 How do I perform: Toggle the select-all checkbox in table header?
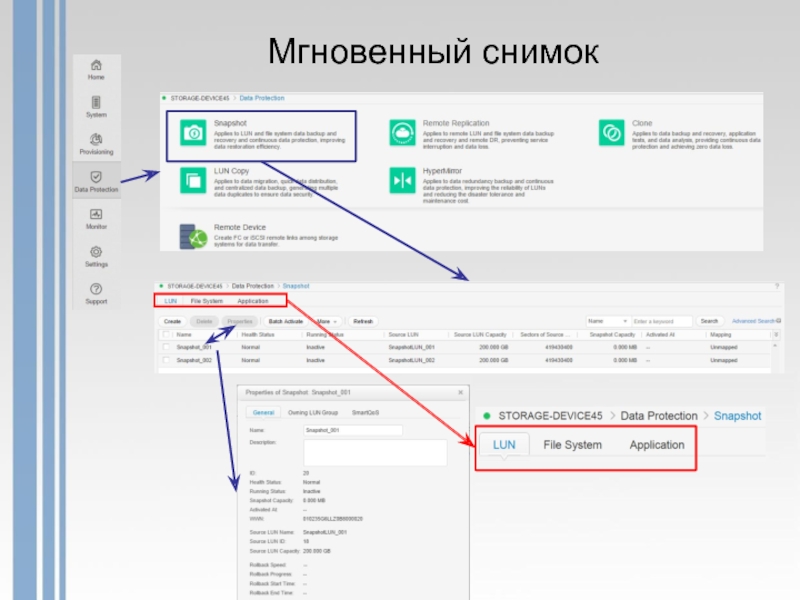(x=166, y=335)
